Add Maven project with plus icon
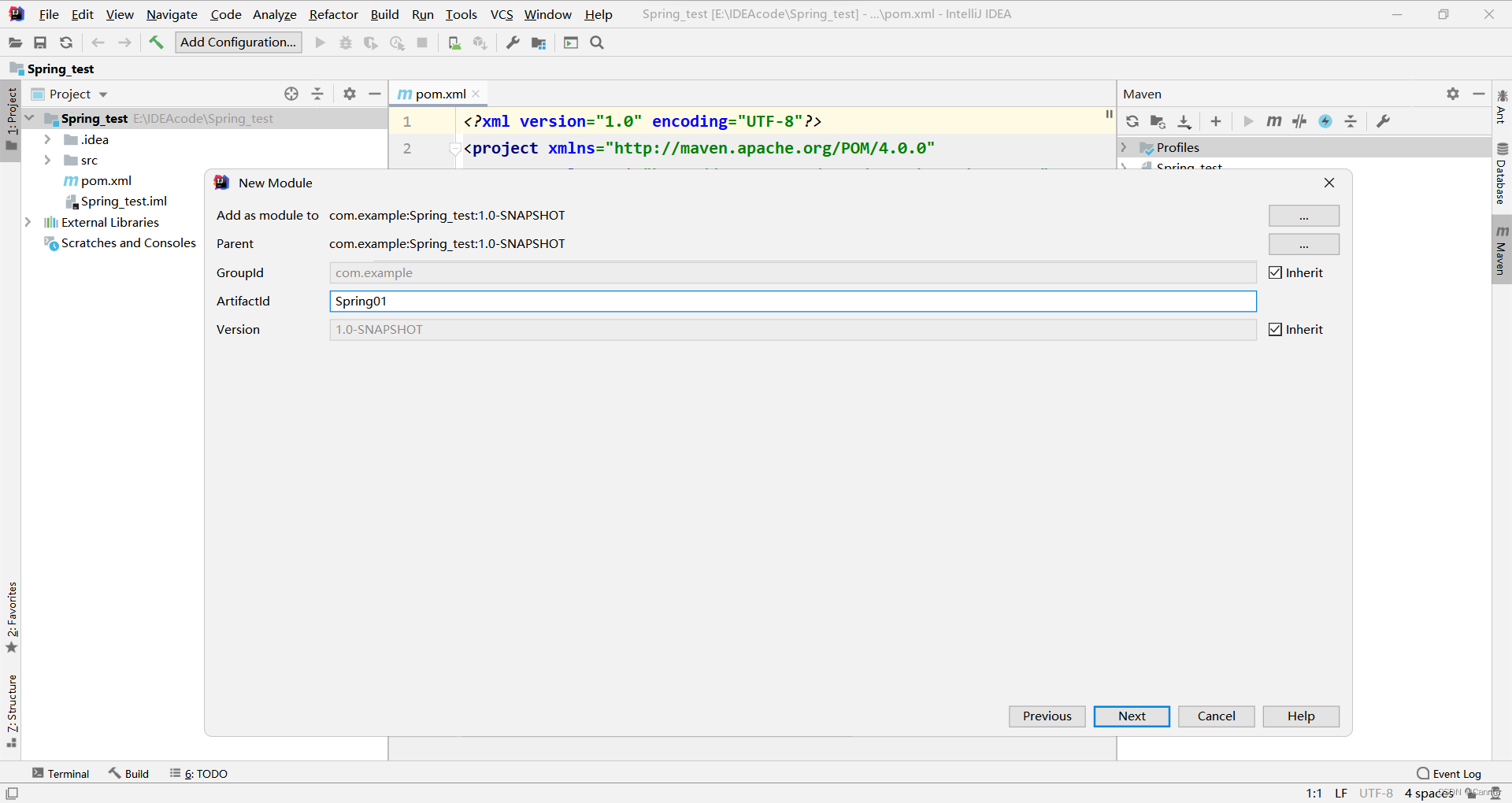The width and height of the screenshot is (1512, 803). coord(1216,121)
